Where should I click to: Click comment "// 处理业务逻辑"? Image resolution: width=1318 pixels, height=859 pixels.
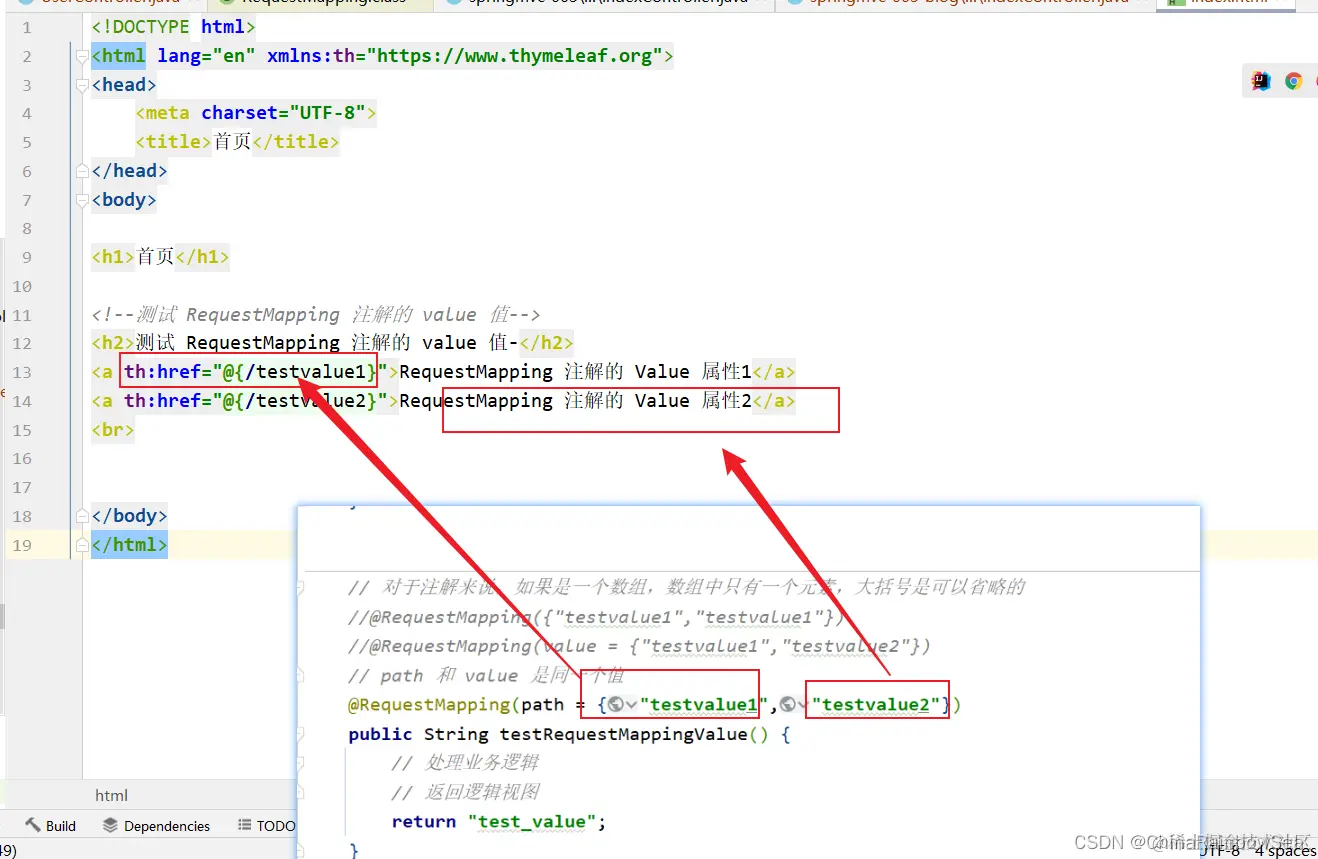(465, 763)
